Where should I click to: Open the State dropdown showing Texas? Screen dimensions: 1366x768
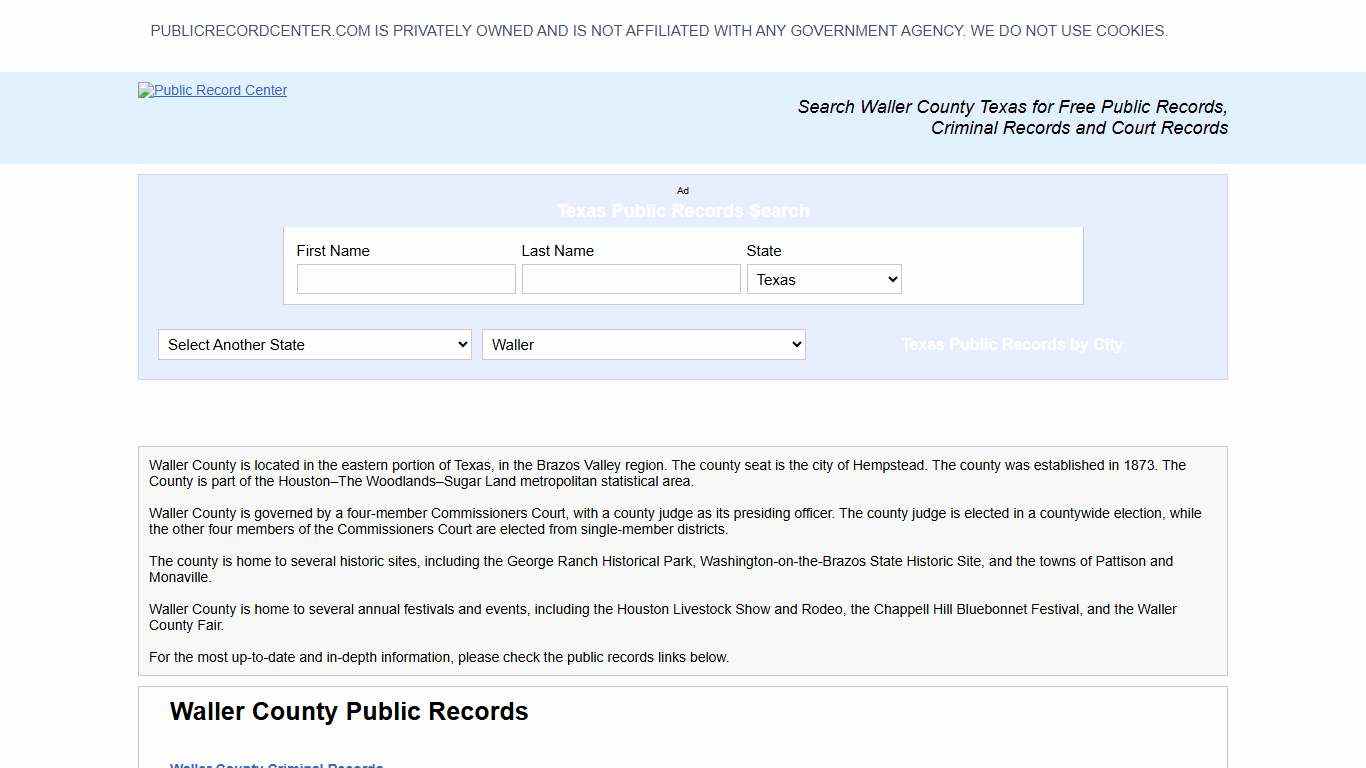click(823, 279)
